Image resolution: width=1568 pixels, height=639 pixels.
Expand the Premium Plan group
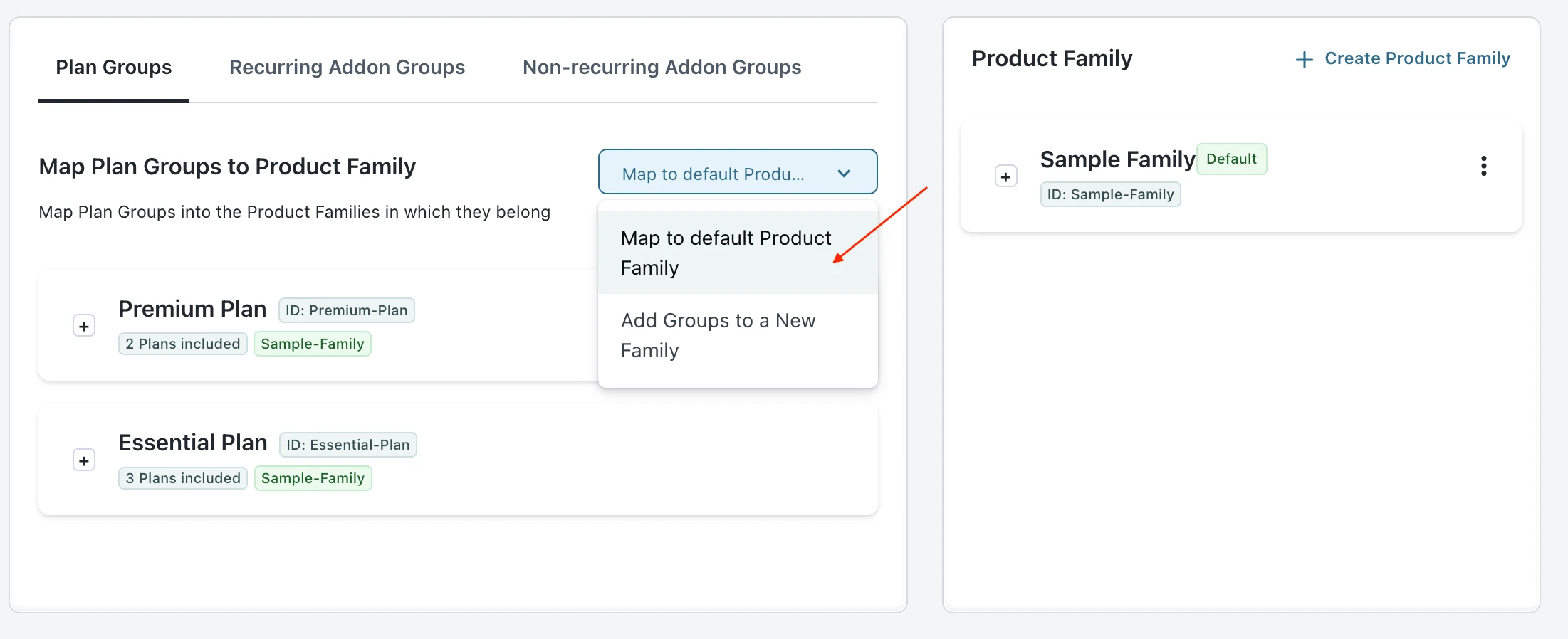click(x=84, y=327)
